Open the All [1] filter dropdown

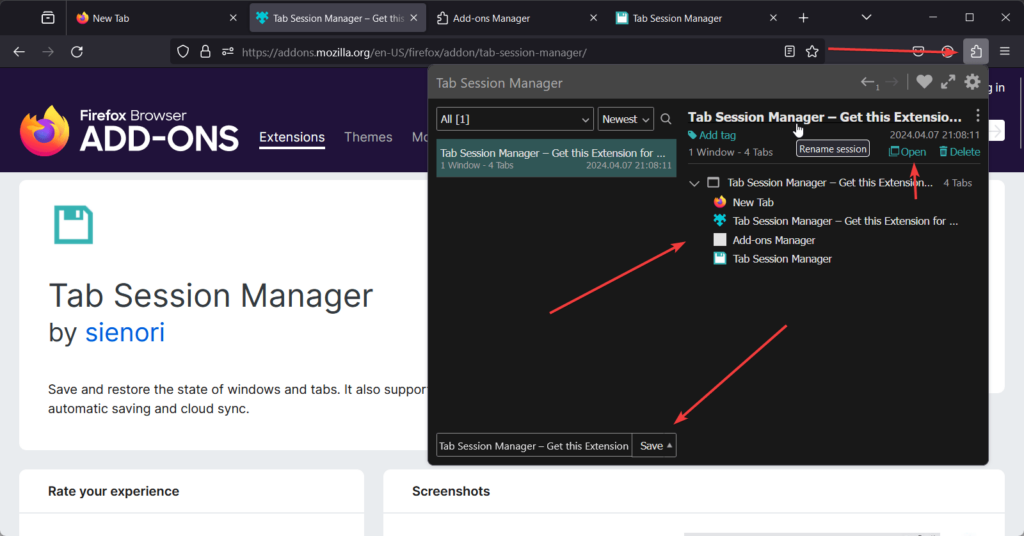point(515,119)
